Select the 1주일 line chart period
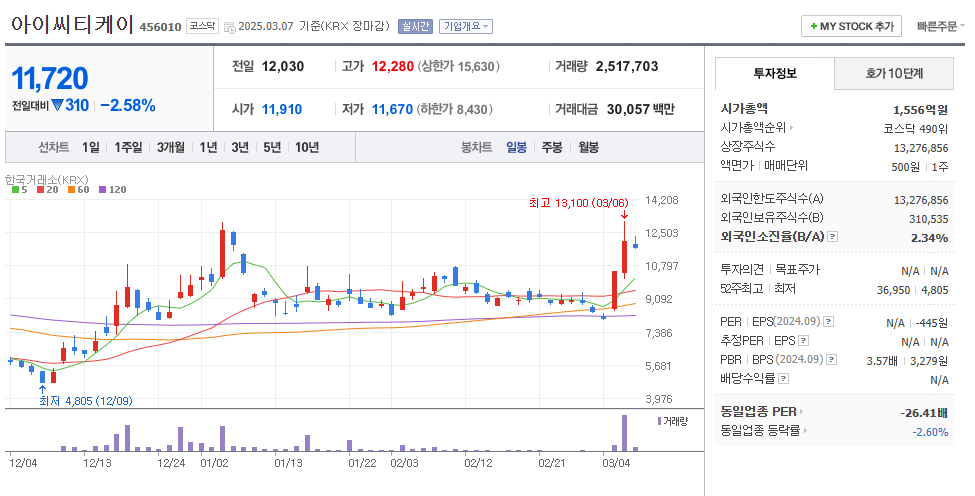 pos(128,147)
